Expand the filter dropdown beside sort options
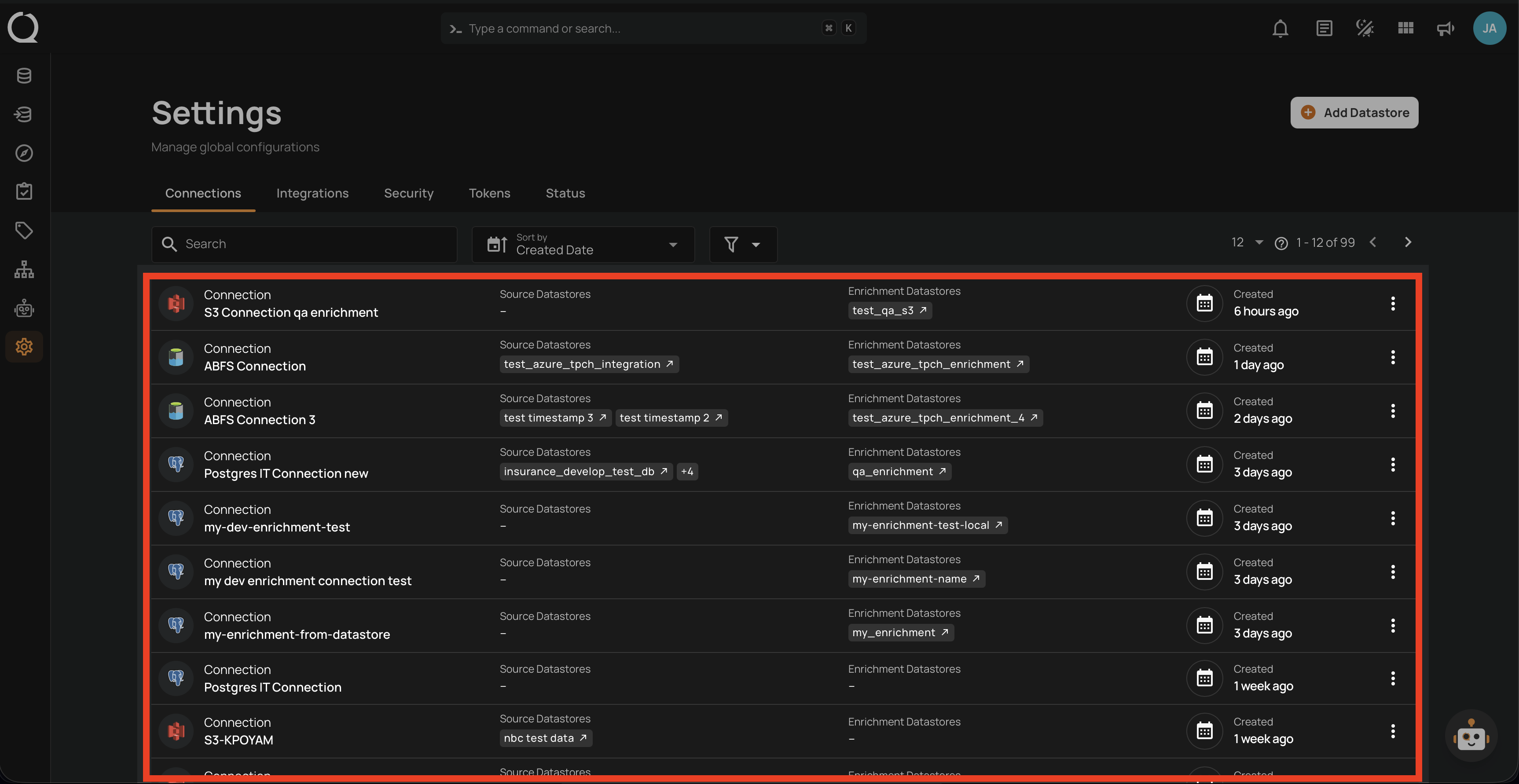1519x784 pixels. (x=743, y=244)
